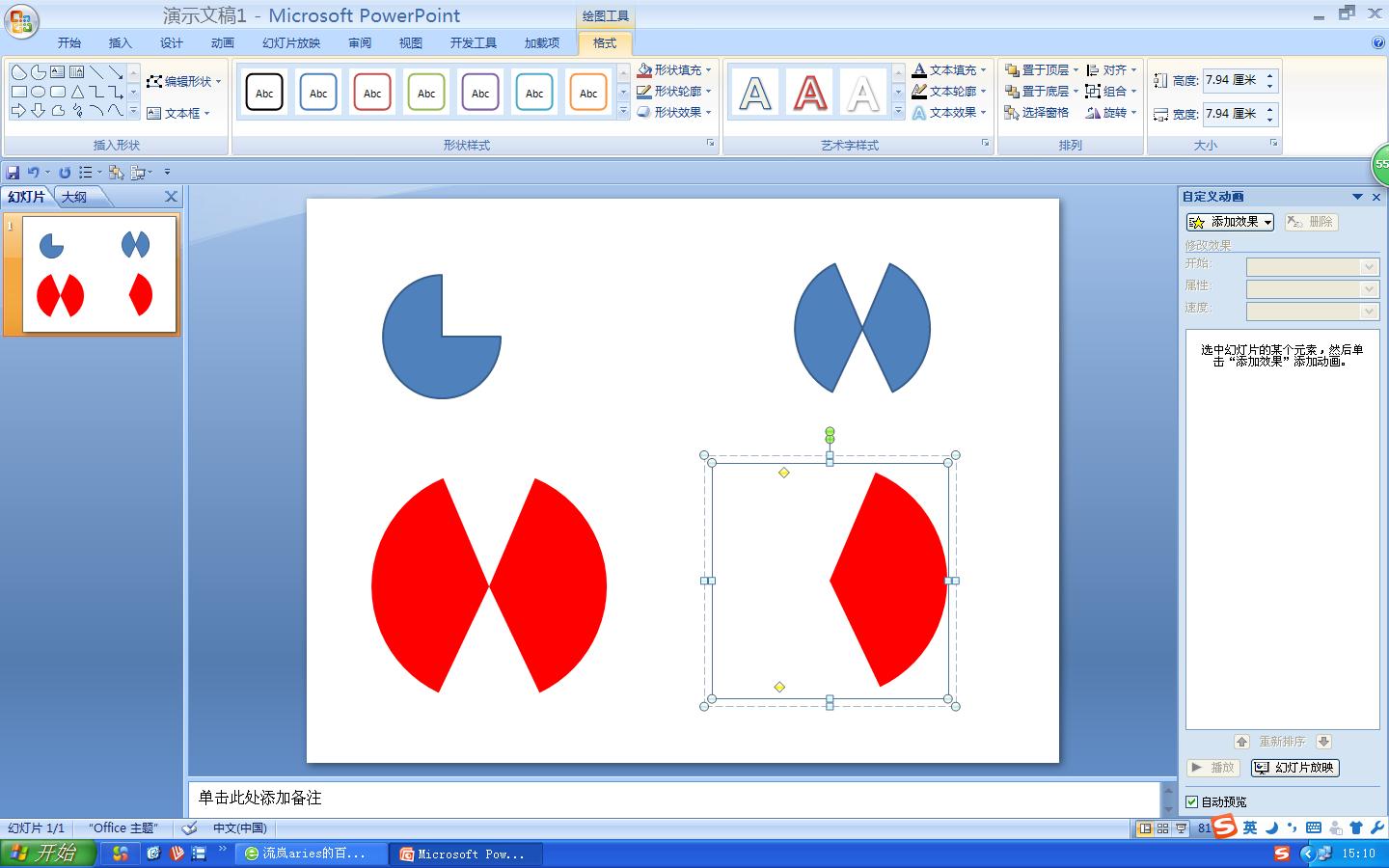Image resolution: width=1389 pixels, height=868 pixels.
Task: Open shape styles dialog launcher
Action: pos(710,143)
